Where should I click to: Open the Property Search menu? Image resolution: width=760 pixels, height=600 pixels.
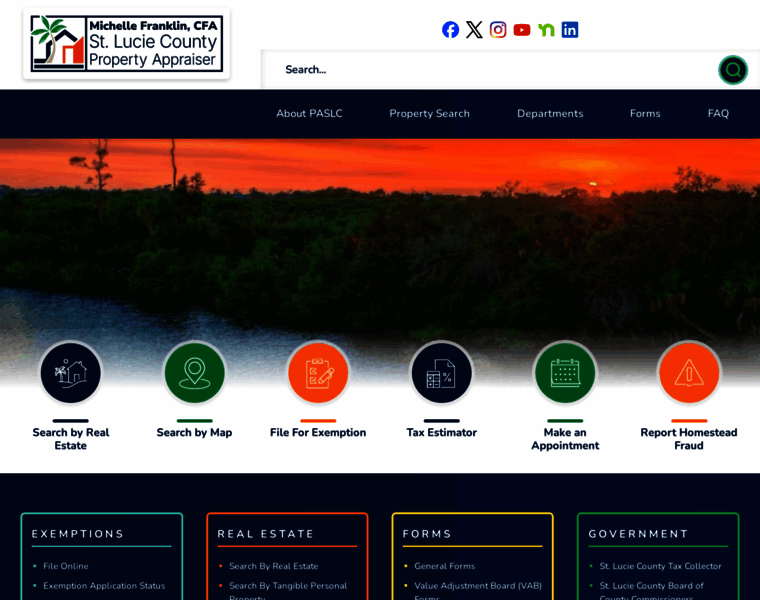tap(429, 113)
